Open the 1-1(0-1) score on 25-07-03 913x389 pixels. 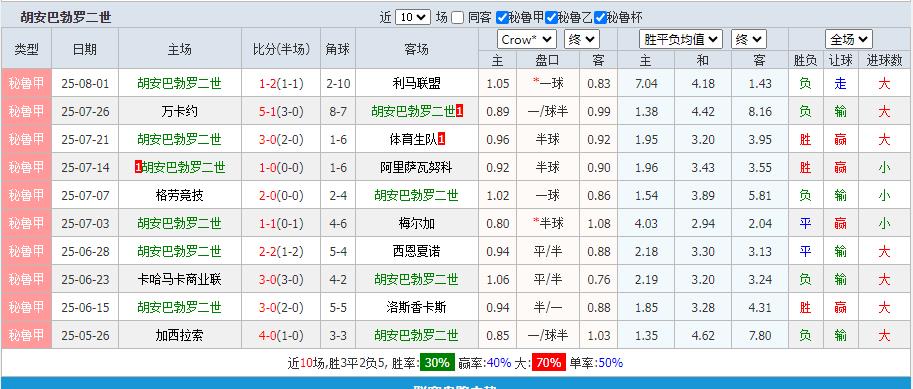[x=281, y=224]
